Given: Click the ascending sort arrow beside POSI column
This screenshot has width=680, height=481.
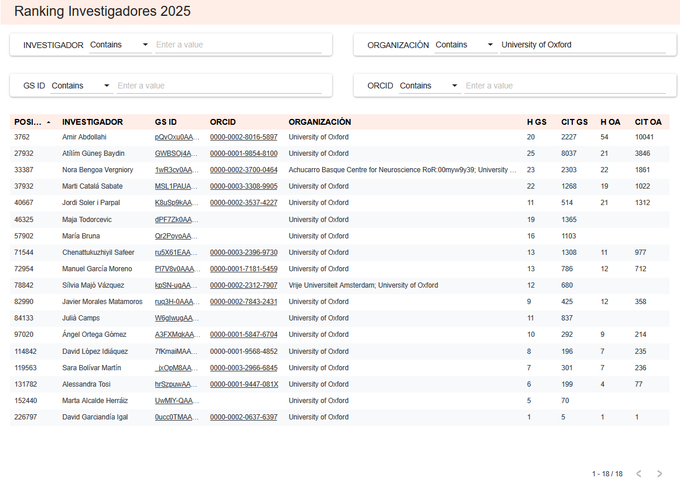Looking at the screenshot, I should coord(49,122).
